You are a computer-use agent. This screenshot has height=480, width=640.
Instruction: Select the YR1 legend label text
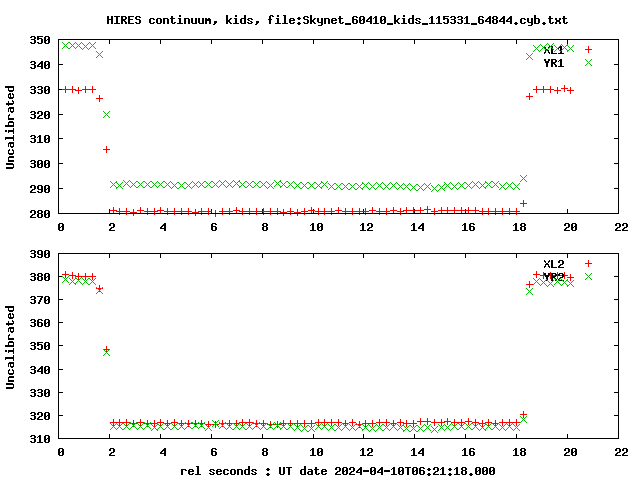[553, 63]
